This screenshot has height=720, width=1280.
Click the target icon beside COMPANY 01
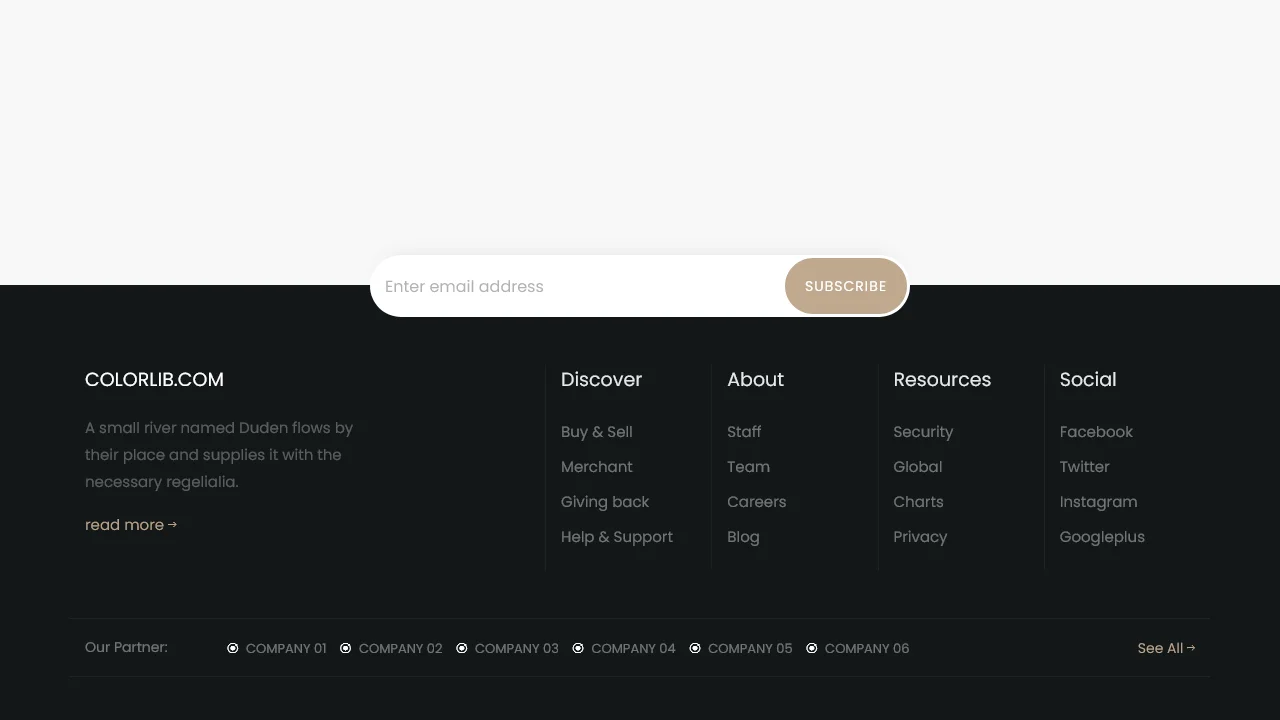click(233, 648)
